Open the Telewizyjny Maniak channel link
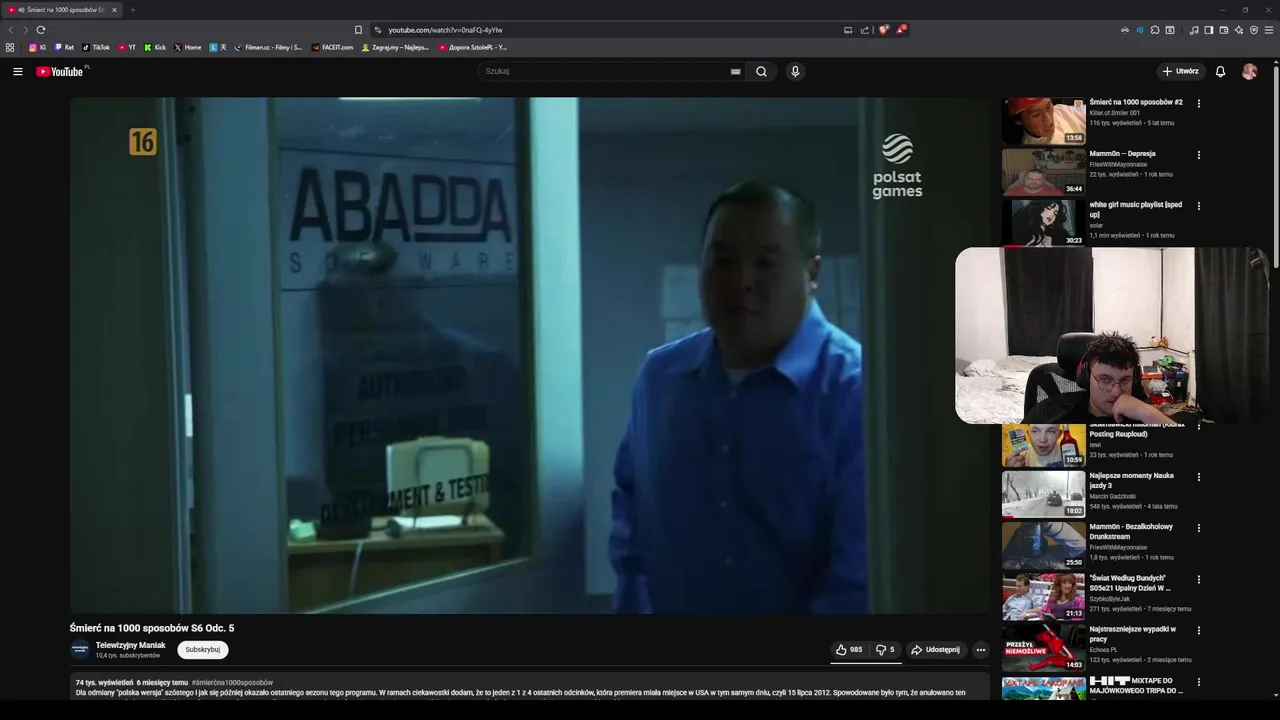Image resolution: width=1280 pixels, height=720 pixels. coord(130,645)
